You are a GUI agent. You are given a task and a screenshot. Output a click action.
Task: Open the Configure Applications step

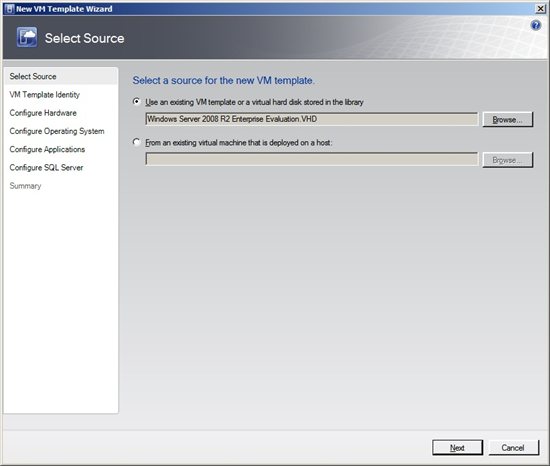click(47, 149)
